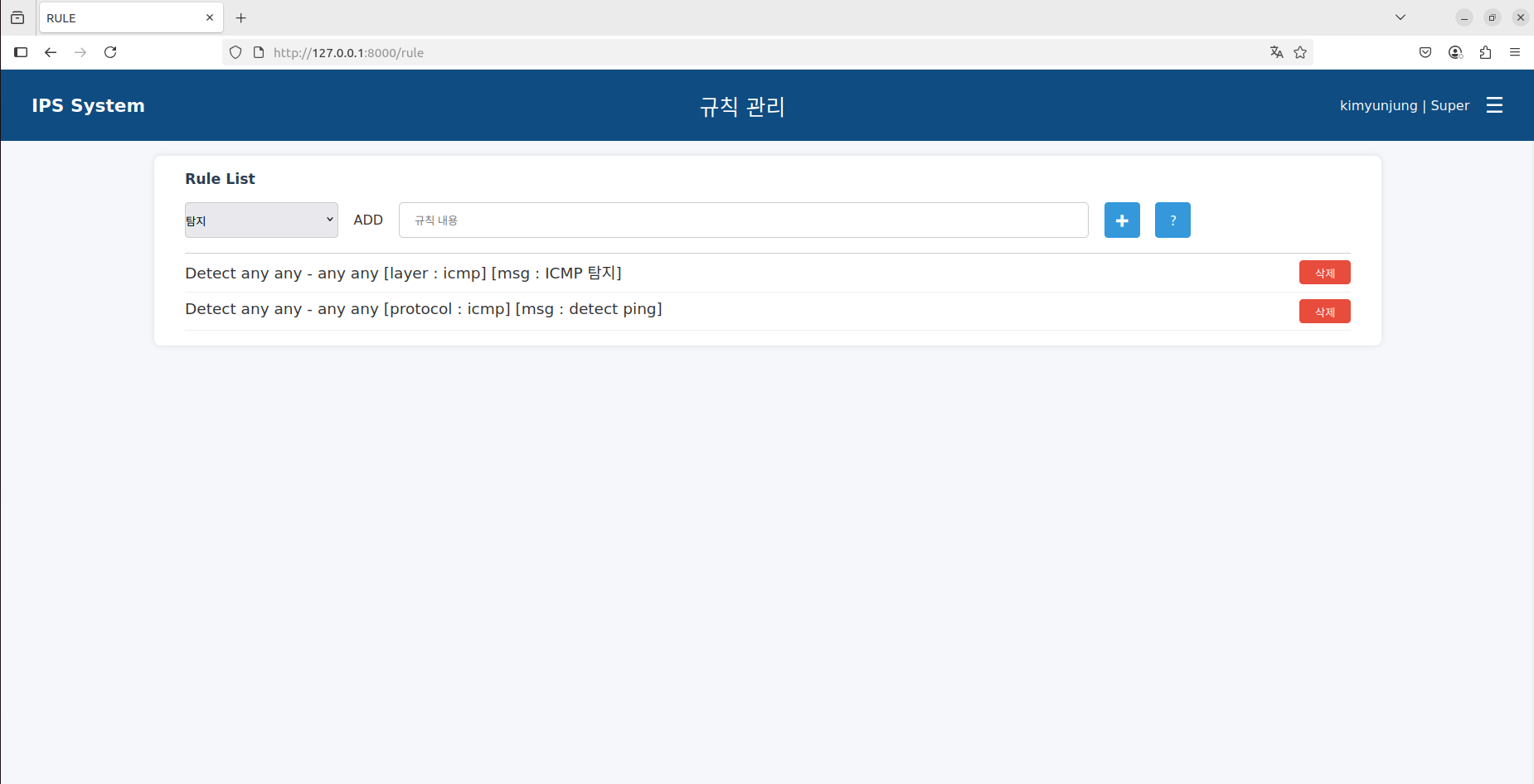Open the extensions puzzle icon
Screen dimensions: 1534x784
coord(1485,52)
